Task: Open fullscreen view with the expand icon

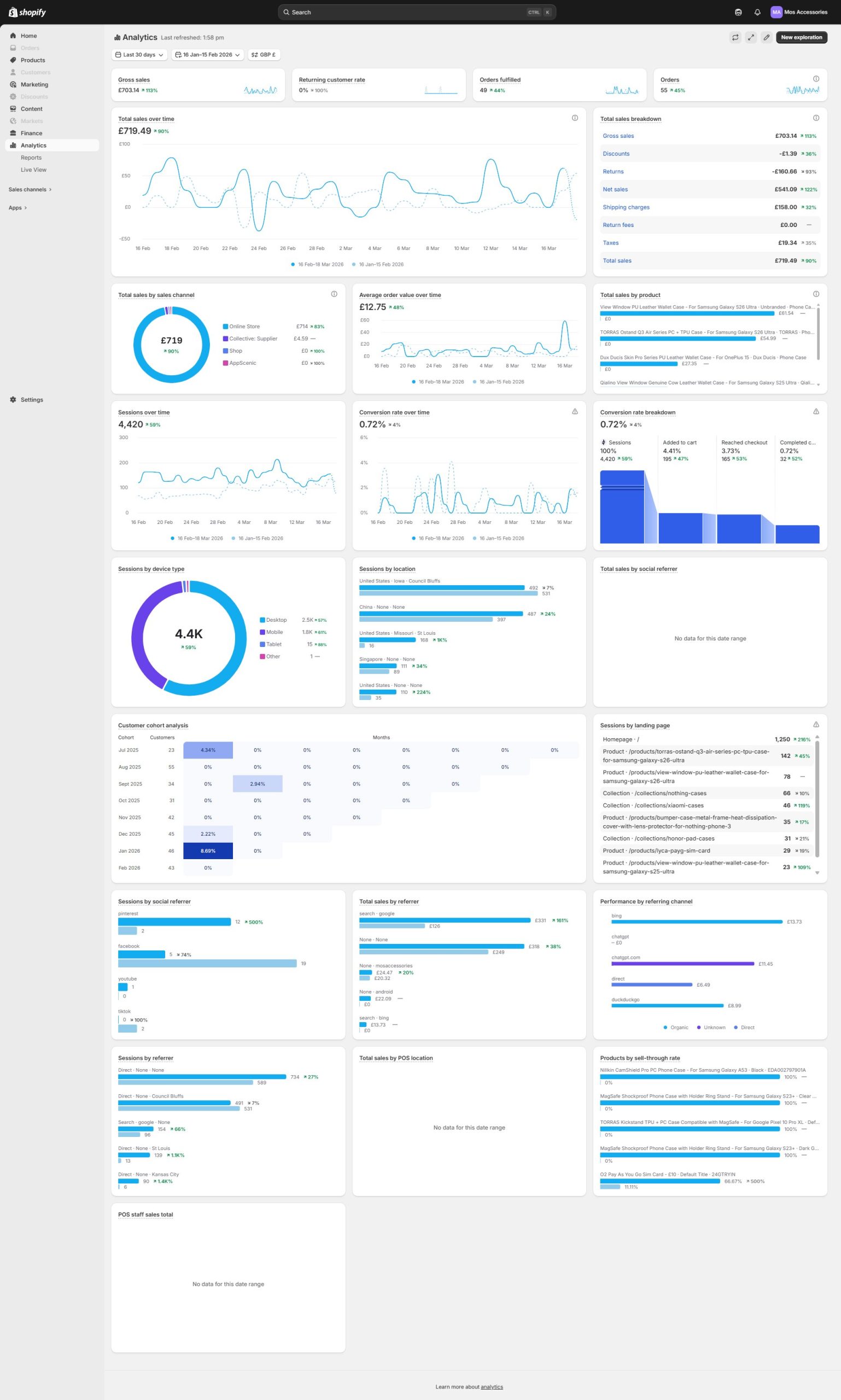Action: [x=751, y=37]
